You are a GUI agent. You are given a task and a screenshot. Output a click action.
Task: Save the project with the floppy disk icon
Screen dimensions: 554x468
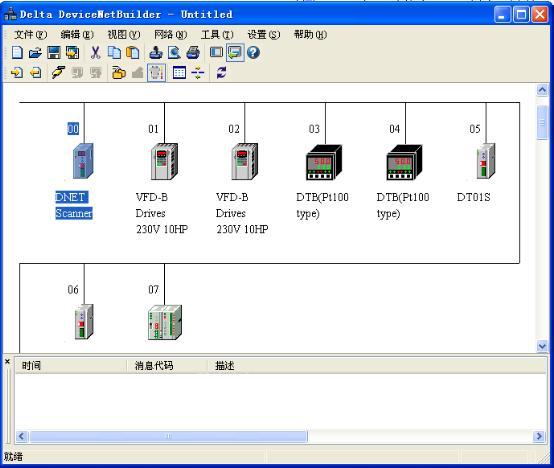[54, 53]
